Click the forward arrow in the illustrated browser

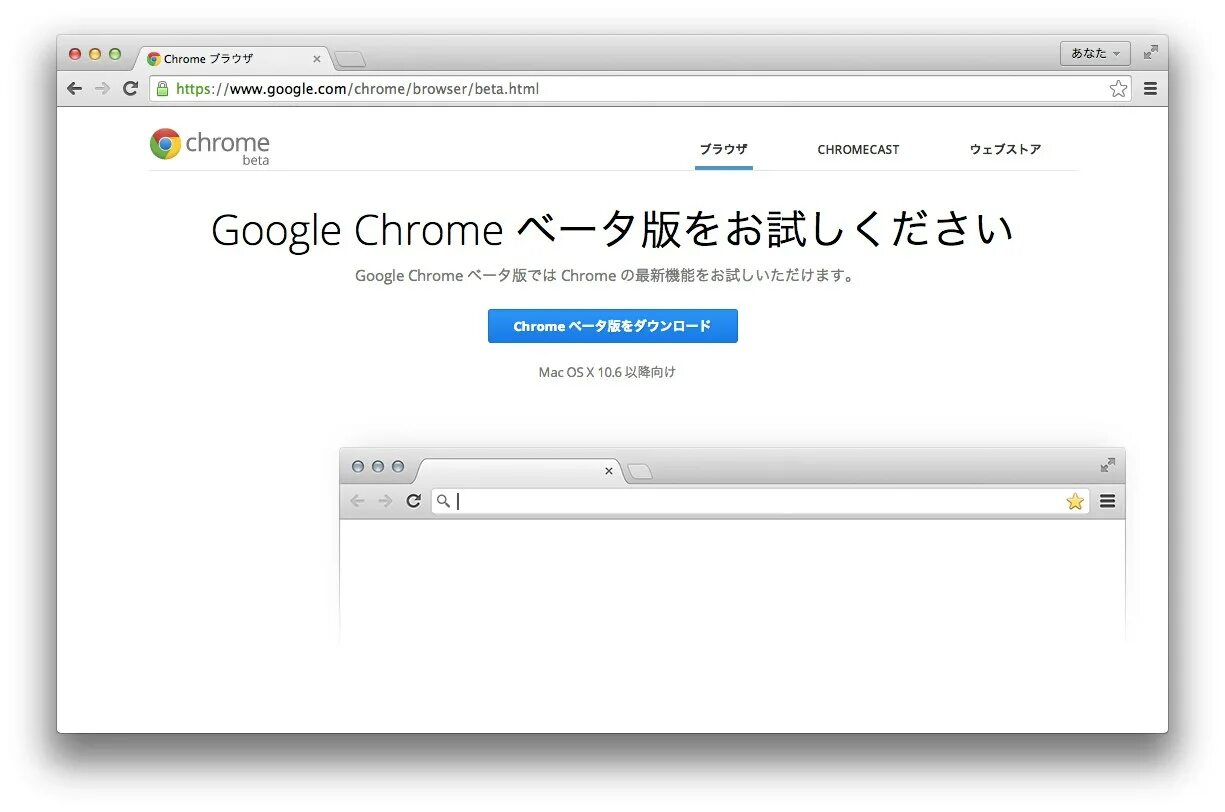click(385, 501)
